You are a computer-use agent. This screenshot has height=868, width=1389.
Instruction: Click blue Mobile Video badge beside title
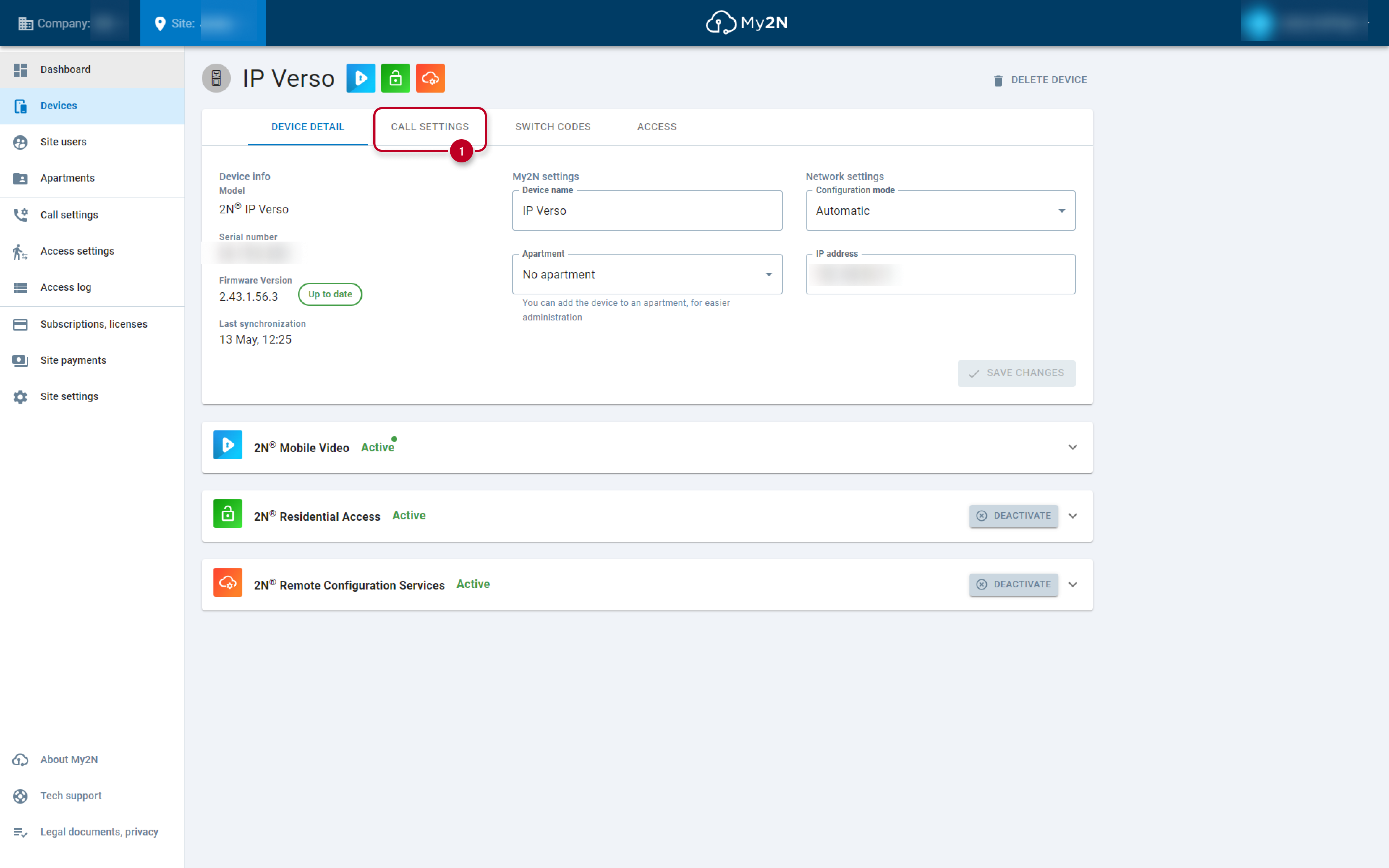tap(361, 78)
